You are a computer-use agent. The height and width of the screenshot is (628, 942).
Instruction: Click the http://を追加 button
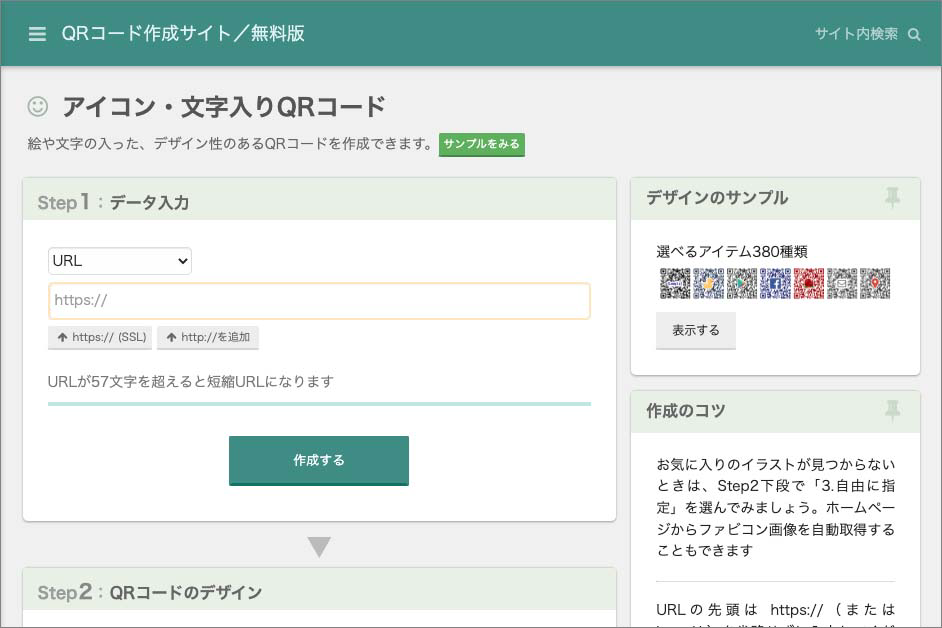tap(207, 337)
